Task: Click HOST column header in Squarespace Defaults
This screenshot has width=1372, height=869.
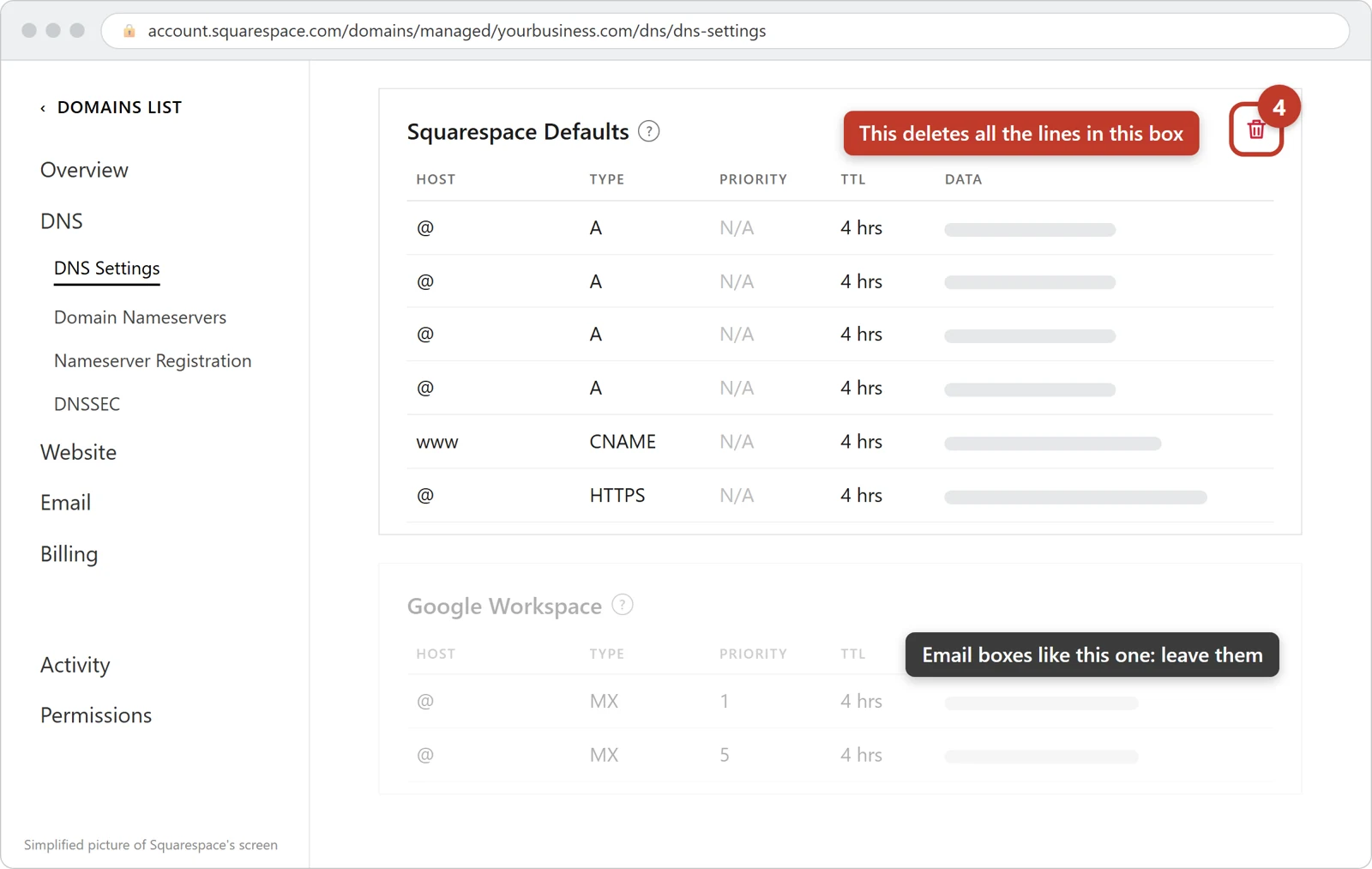Action: tap(436, 179)
